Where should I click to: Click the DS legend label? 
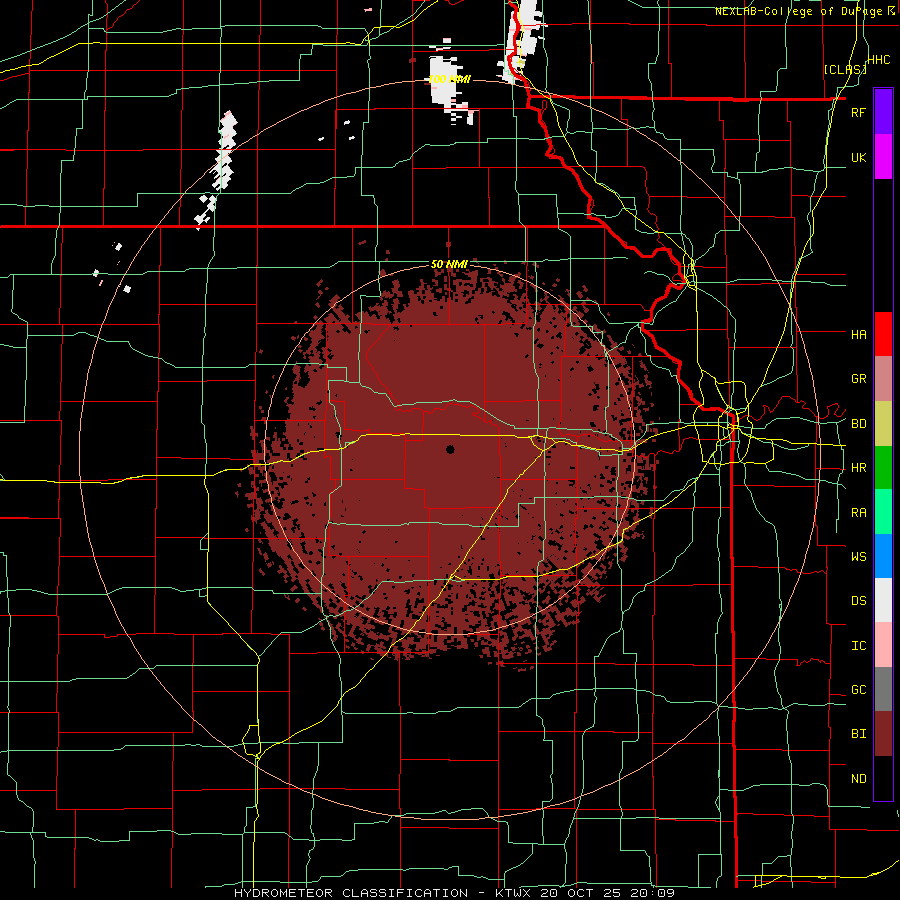click(858, 601)
